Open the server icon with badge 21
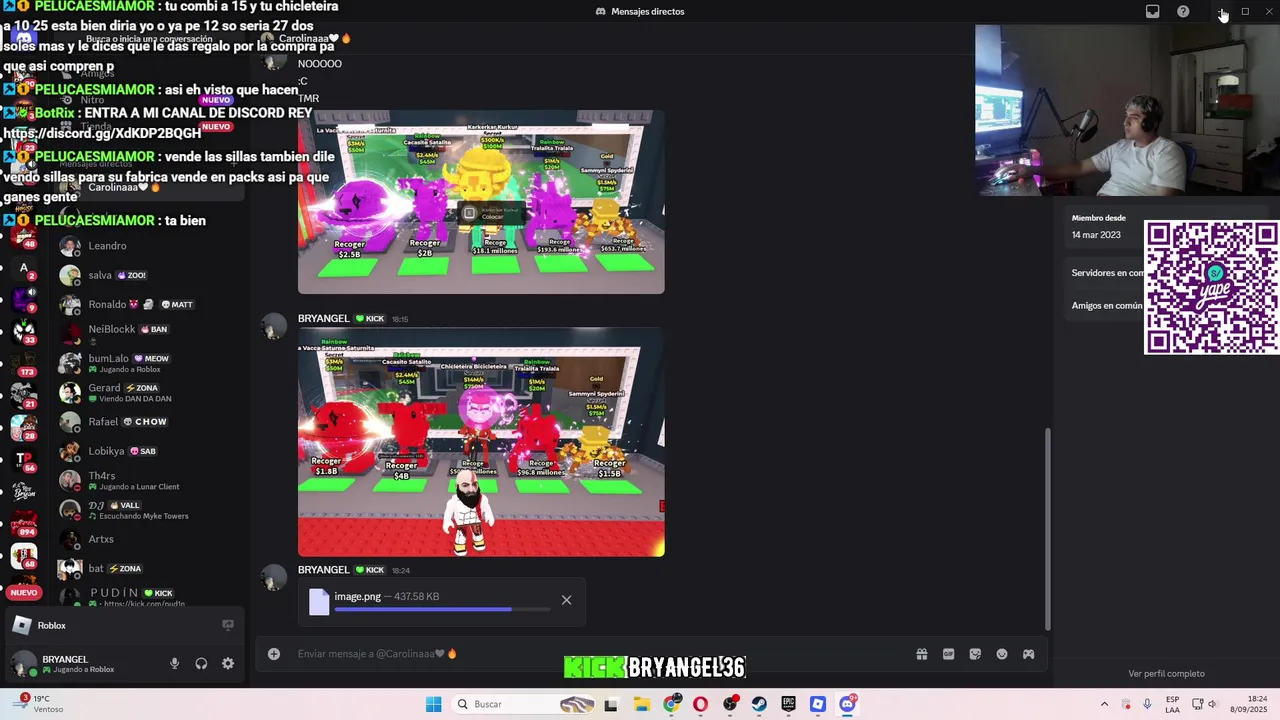This screenshot has width=1280, height=720. click(24, 394)
